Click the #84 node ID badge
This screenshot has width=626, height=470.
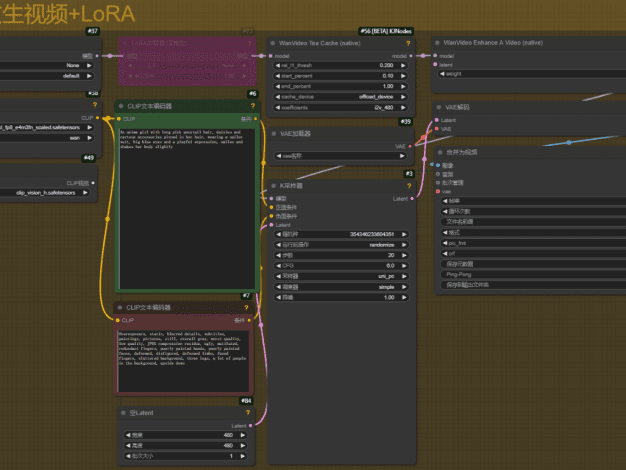pos(246,401)
